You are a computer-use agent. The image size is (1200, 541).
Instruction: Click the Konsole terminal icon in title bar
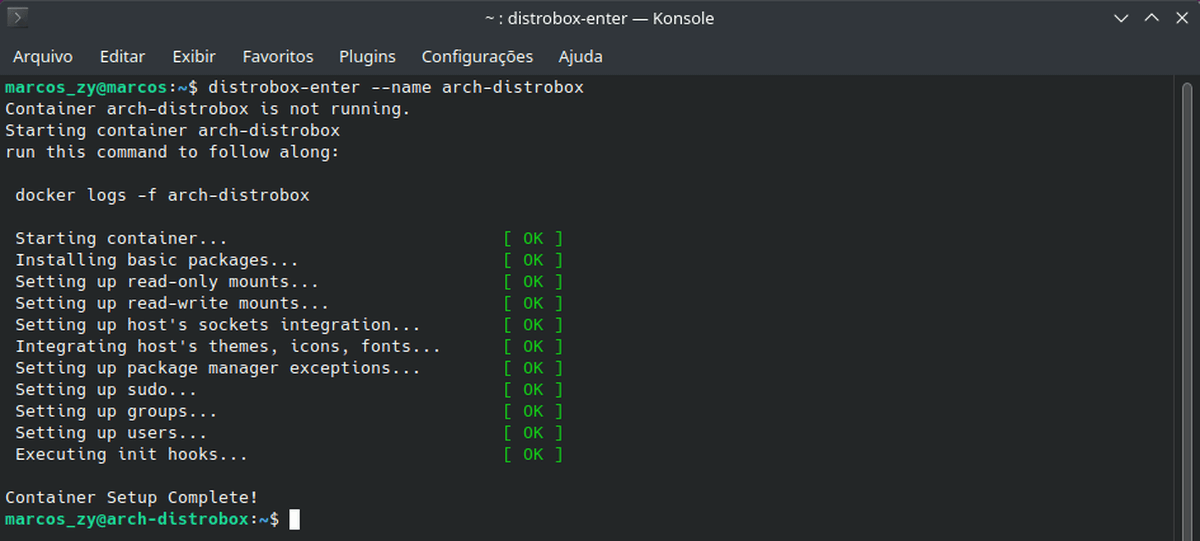(17, 17)
